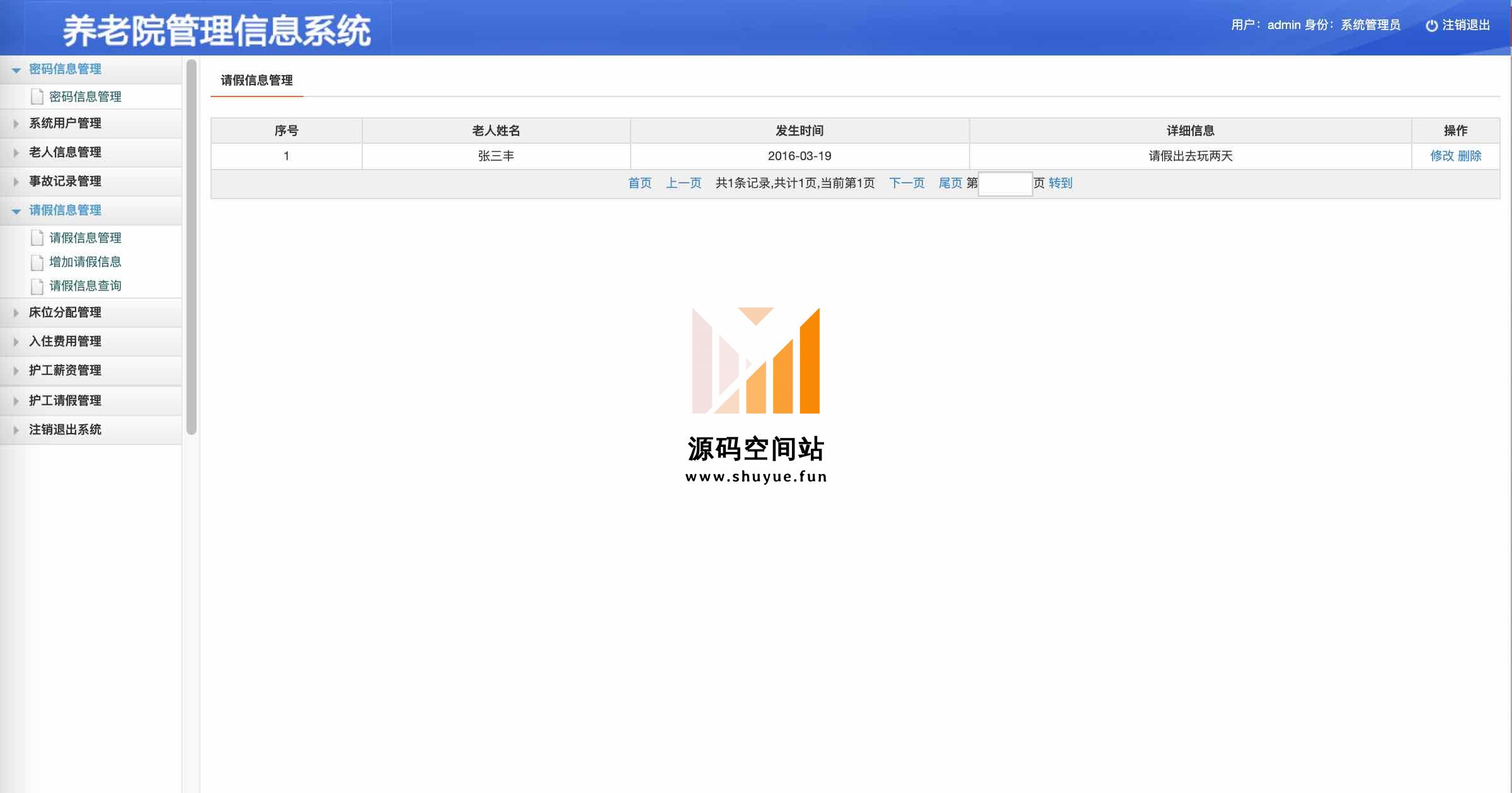Click the document icon beside 请假信息管理 submenu
This screenshot has height=793, width=1512.
point(37,238)
